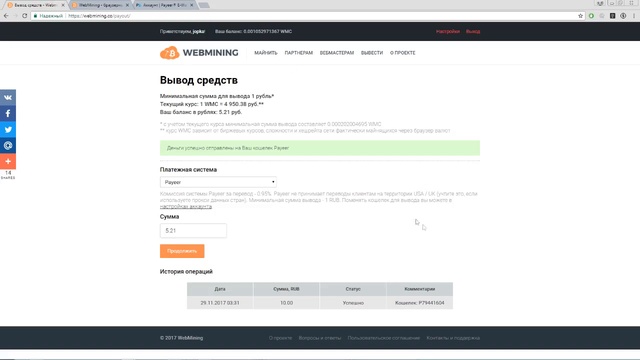The height and width of the screenshot is (360, 640).
Task: Click the secure lock icon in address bar
Action: coord(36,16)
